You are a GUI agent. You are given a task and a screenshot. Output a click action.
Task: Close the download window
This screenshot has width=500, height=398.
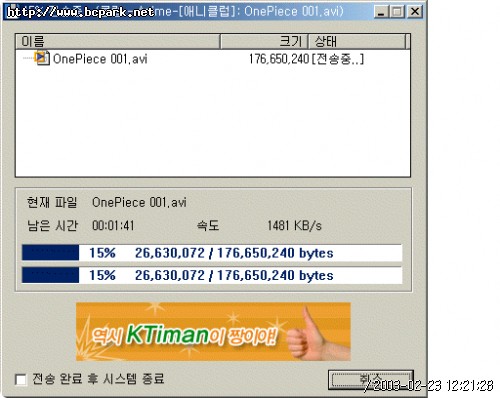[x=415, y=12]
